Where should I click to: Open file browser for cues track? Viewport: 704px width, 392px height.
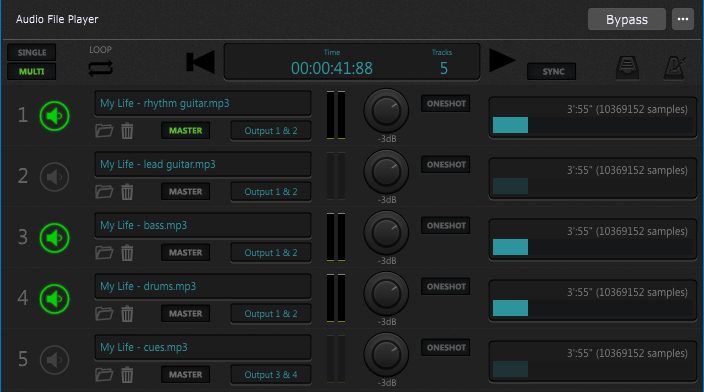104,374
